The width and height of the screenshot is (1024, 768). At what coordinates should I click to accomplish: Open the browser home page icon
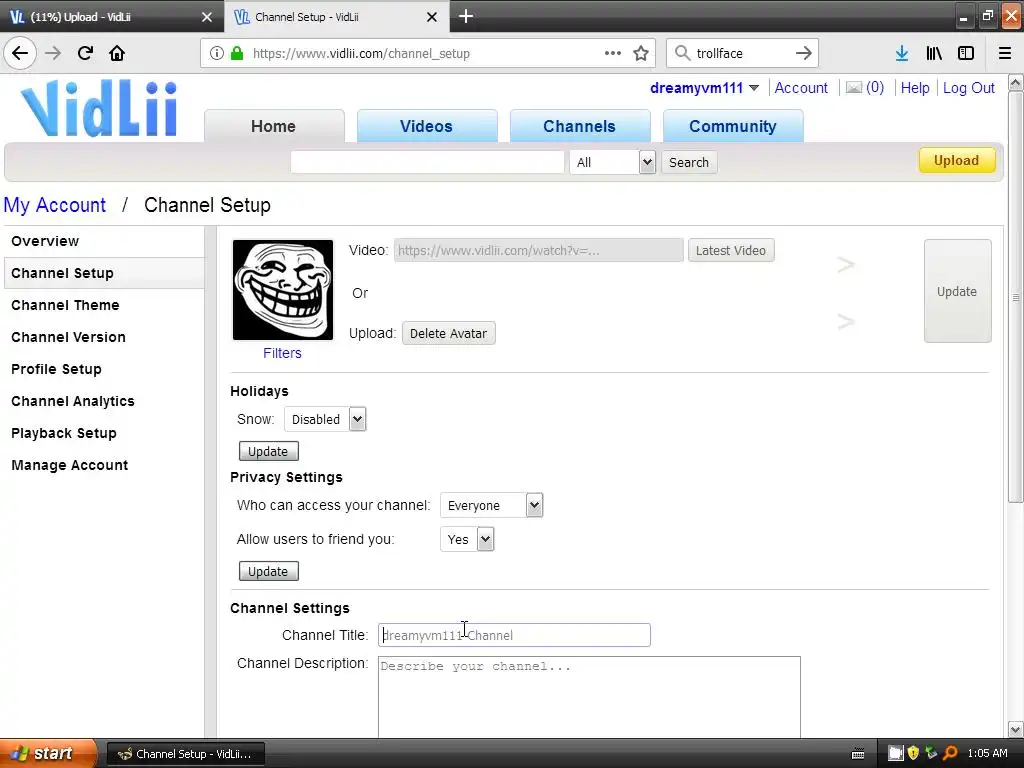[117, 53]
